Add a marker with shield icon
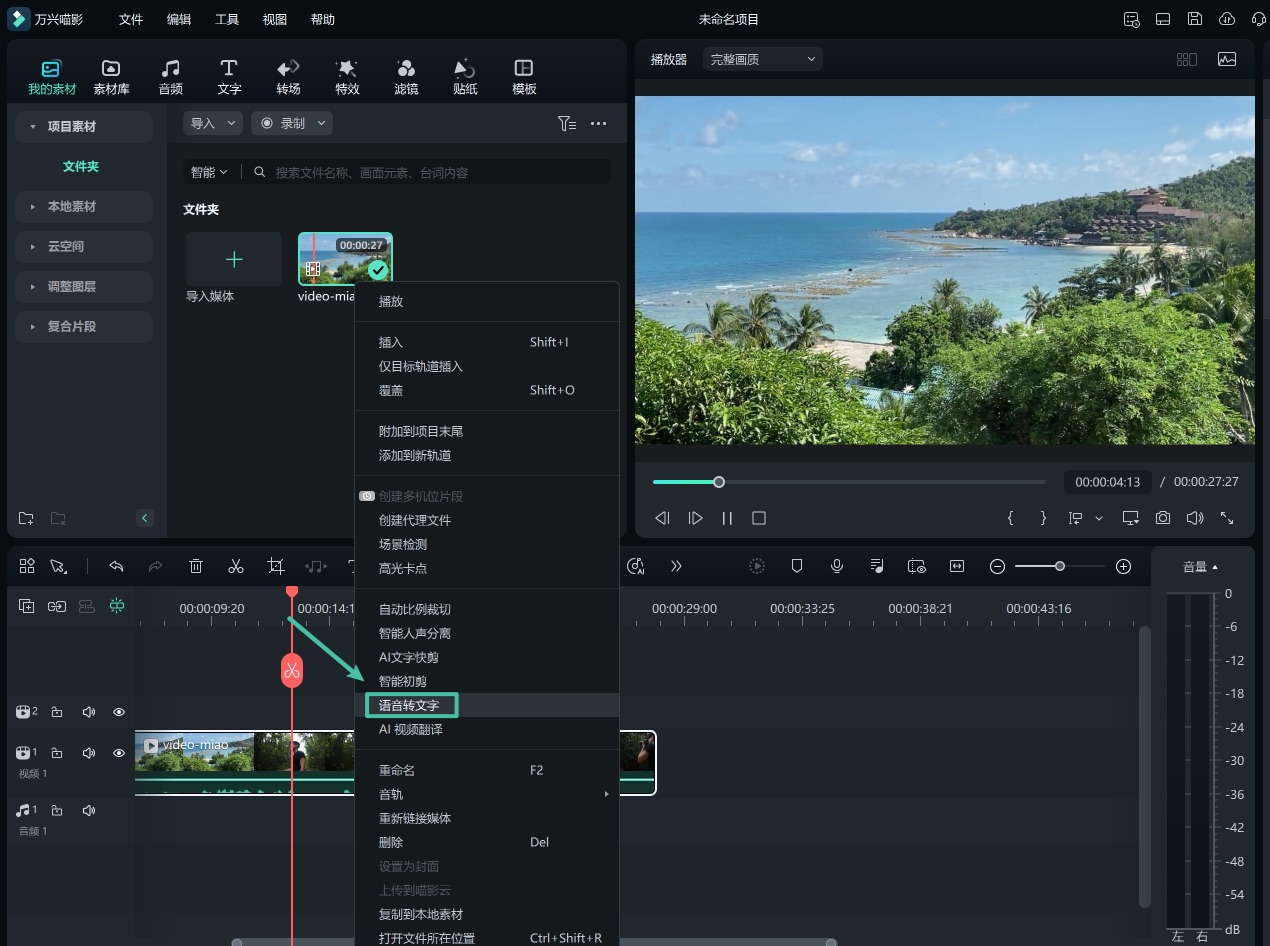 (x=797, y=566)
